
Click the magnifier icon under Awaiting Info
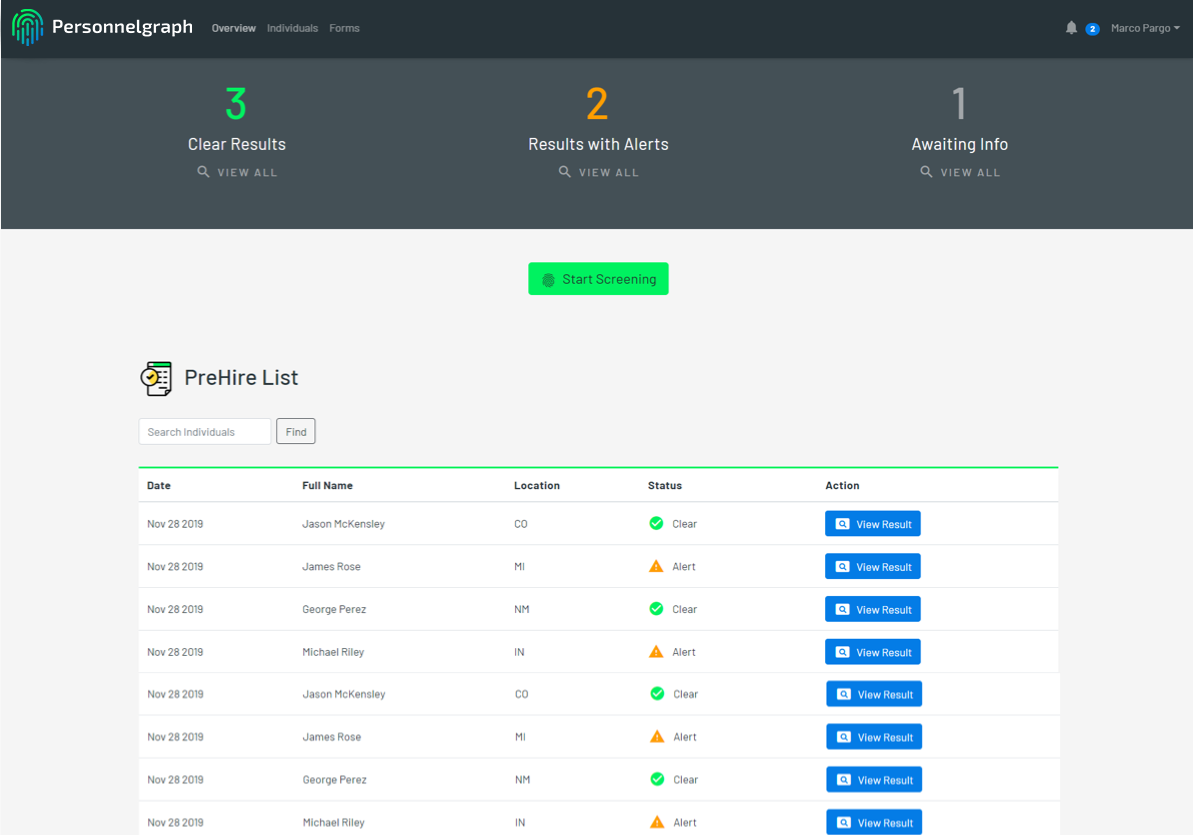[x=926, y=172]
